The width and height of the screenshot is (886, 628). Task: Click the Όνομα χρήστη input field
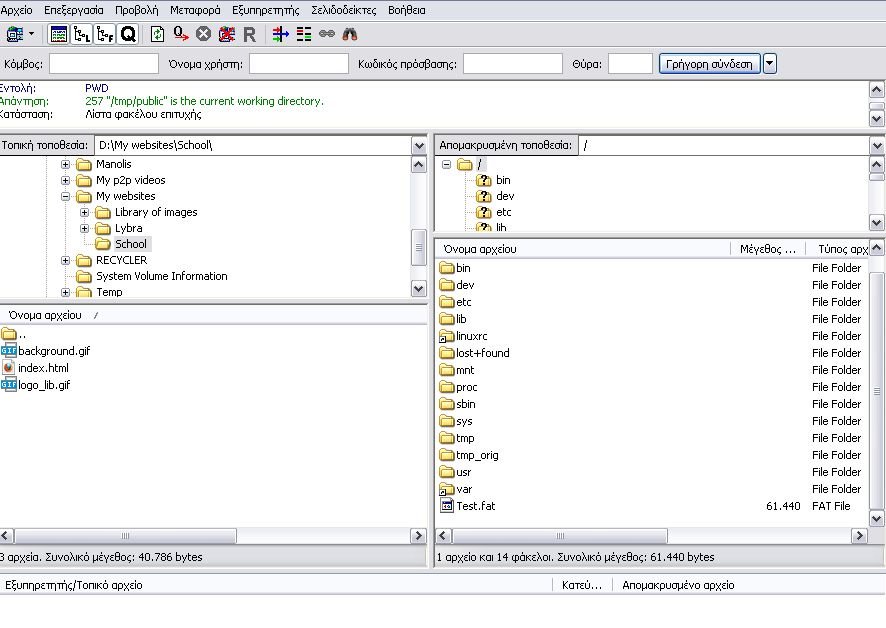299,64
